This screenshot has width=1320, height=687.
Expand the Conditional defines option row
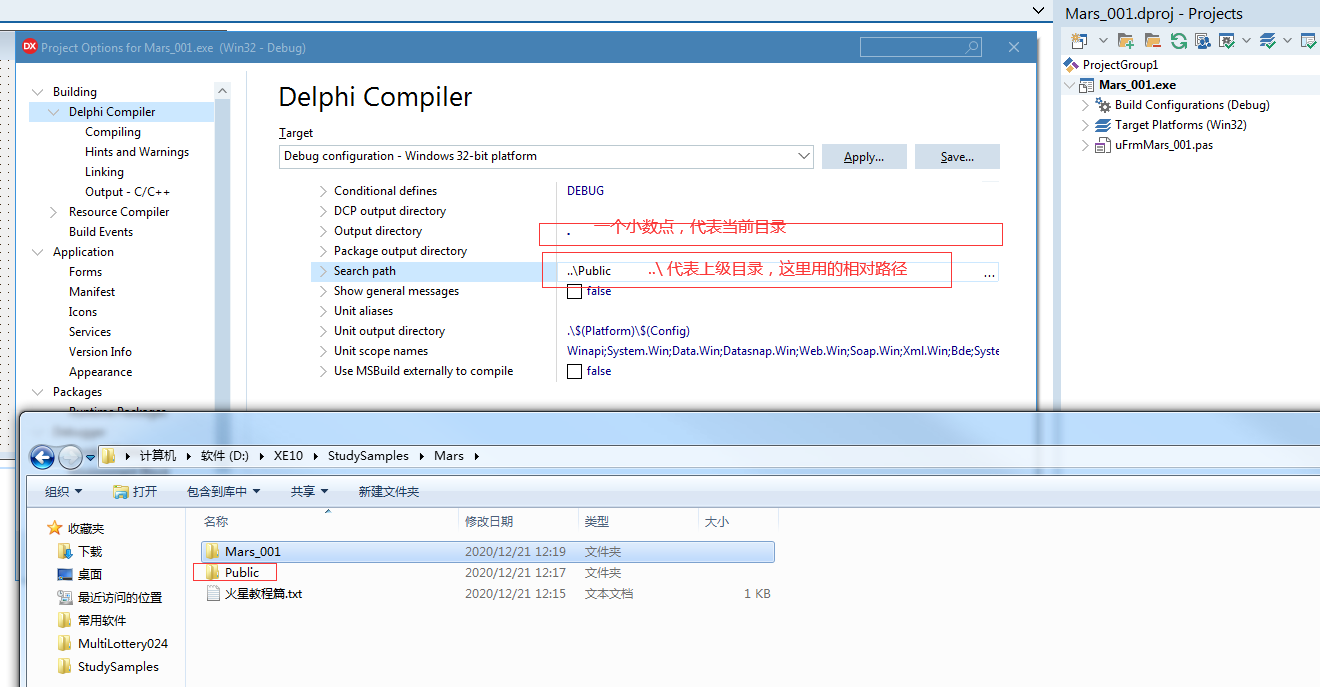323,191
